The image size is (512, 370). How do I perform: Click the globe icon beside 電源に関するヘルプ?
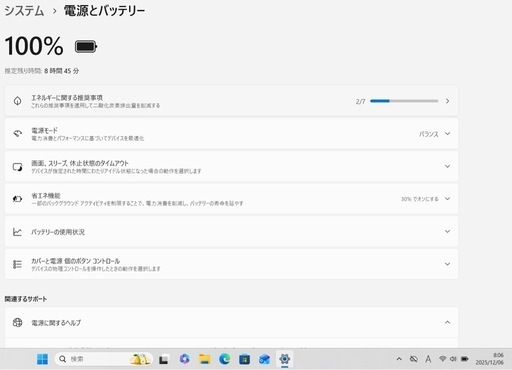click(x=17, y=322)
